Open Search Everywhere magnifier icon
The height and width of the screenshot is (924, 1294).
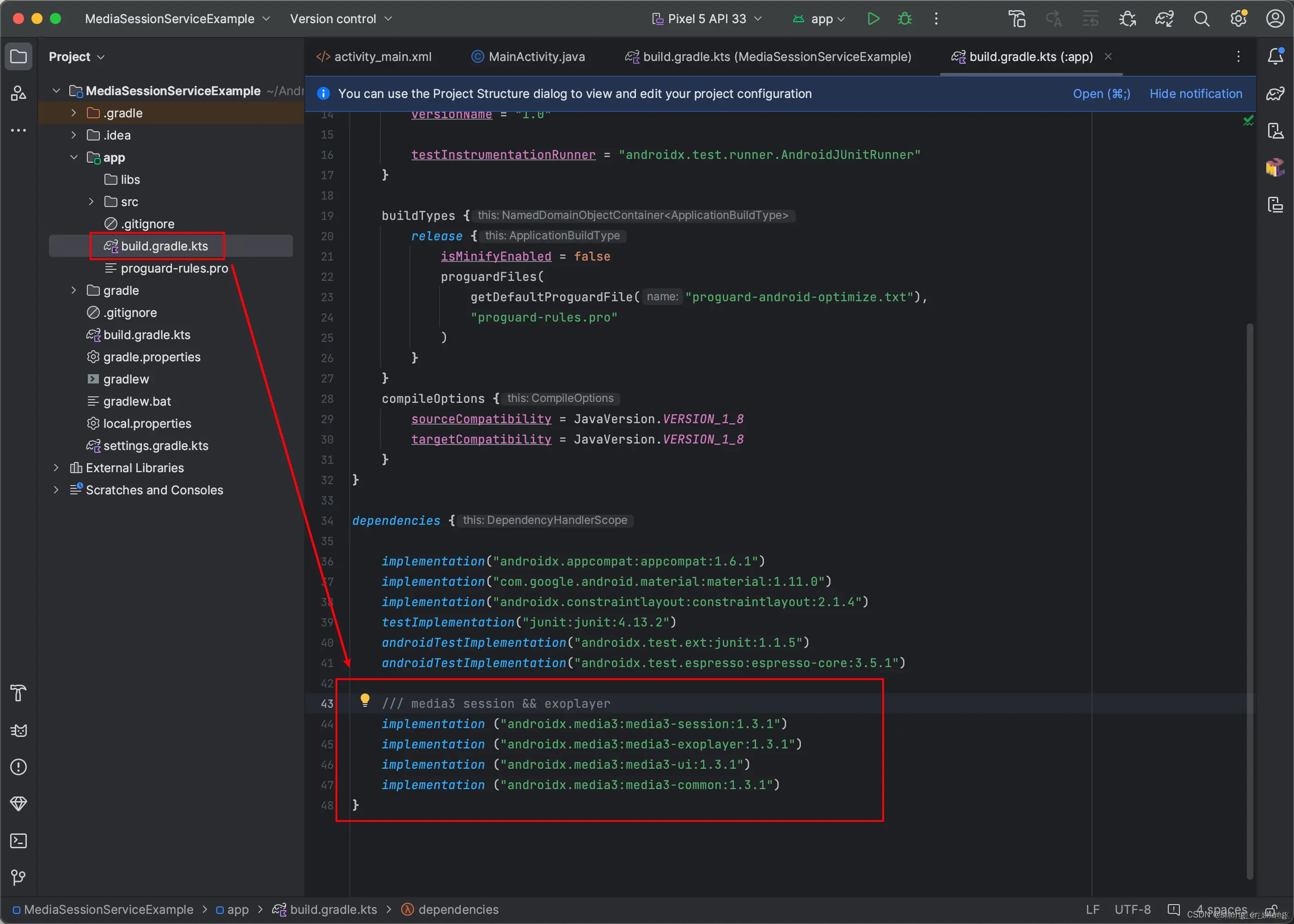pos(1201,19)
